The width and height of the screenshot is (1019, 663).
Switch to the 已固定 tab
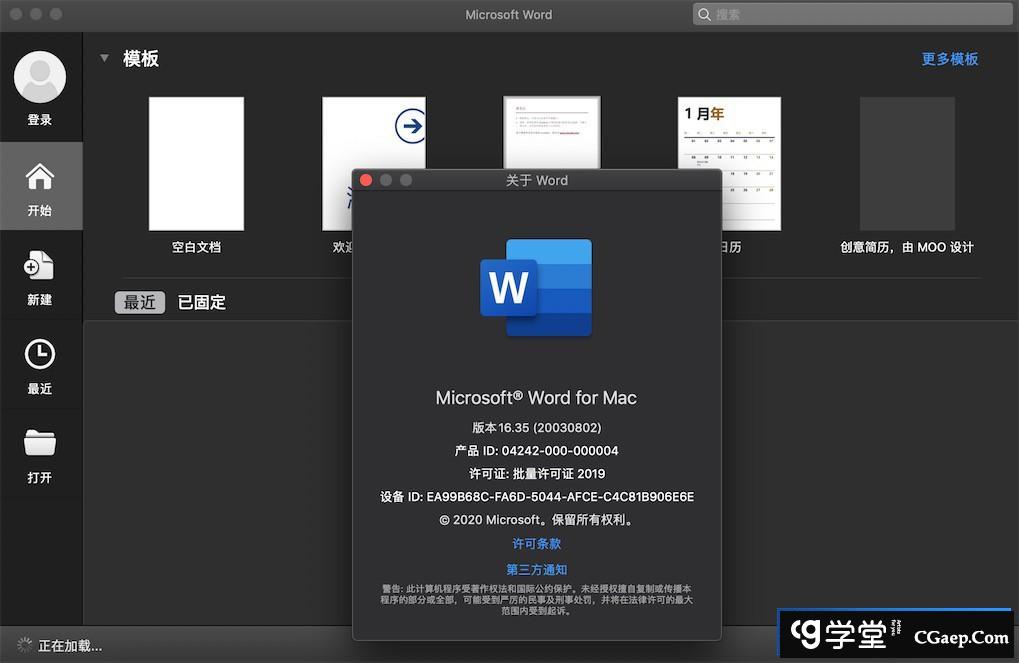pyautogui.click(x=201, y=302)
